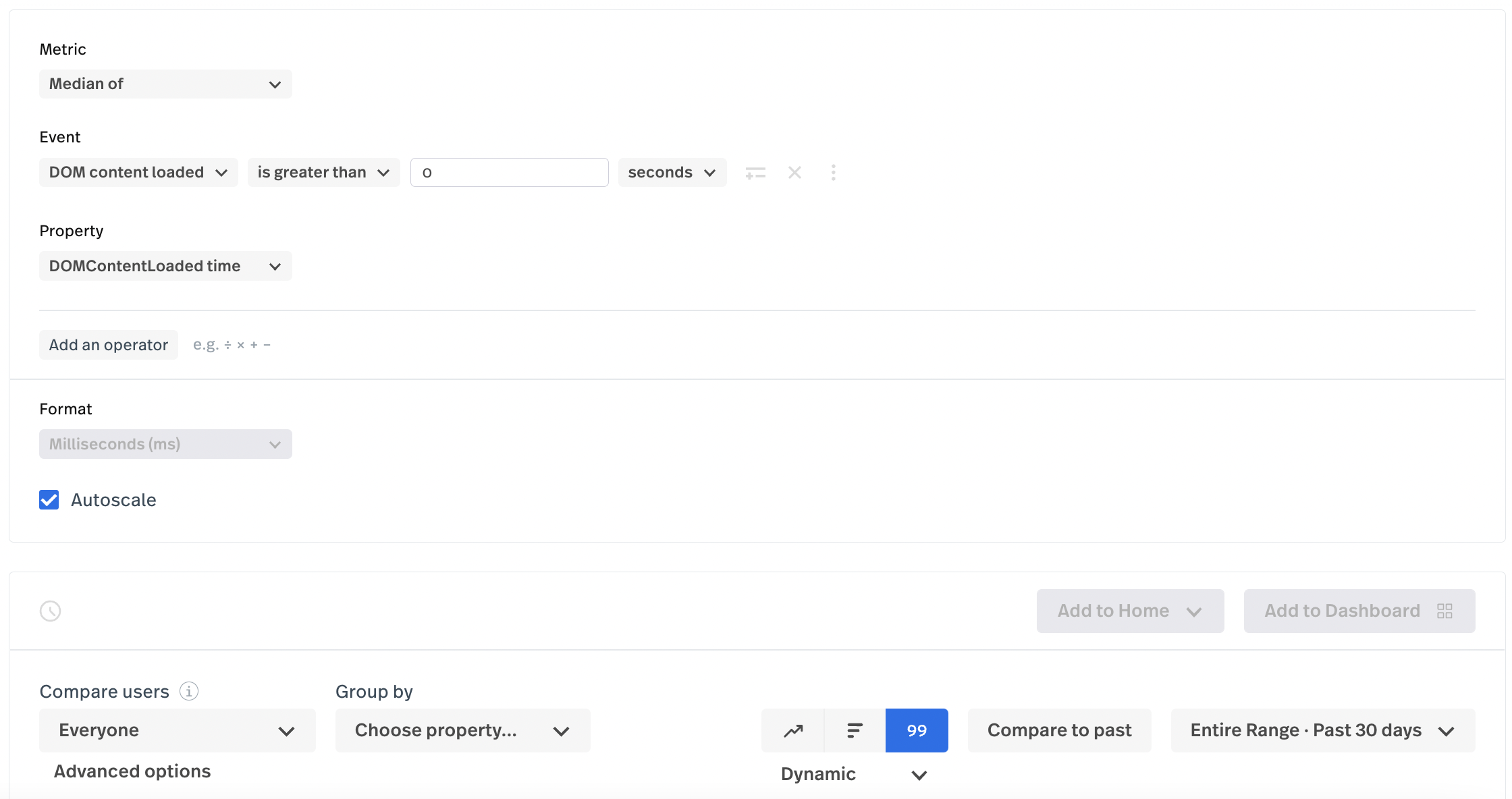Click the clock history icon
Screen dimensions: 1512x799
[x=51, y=611]
